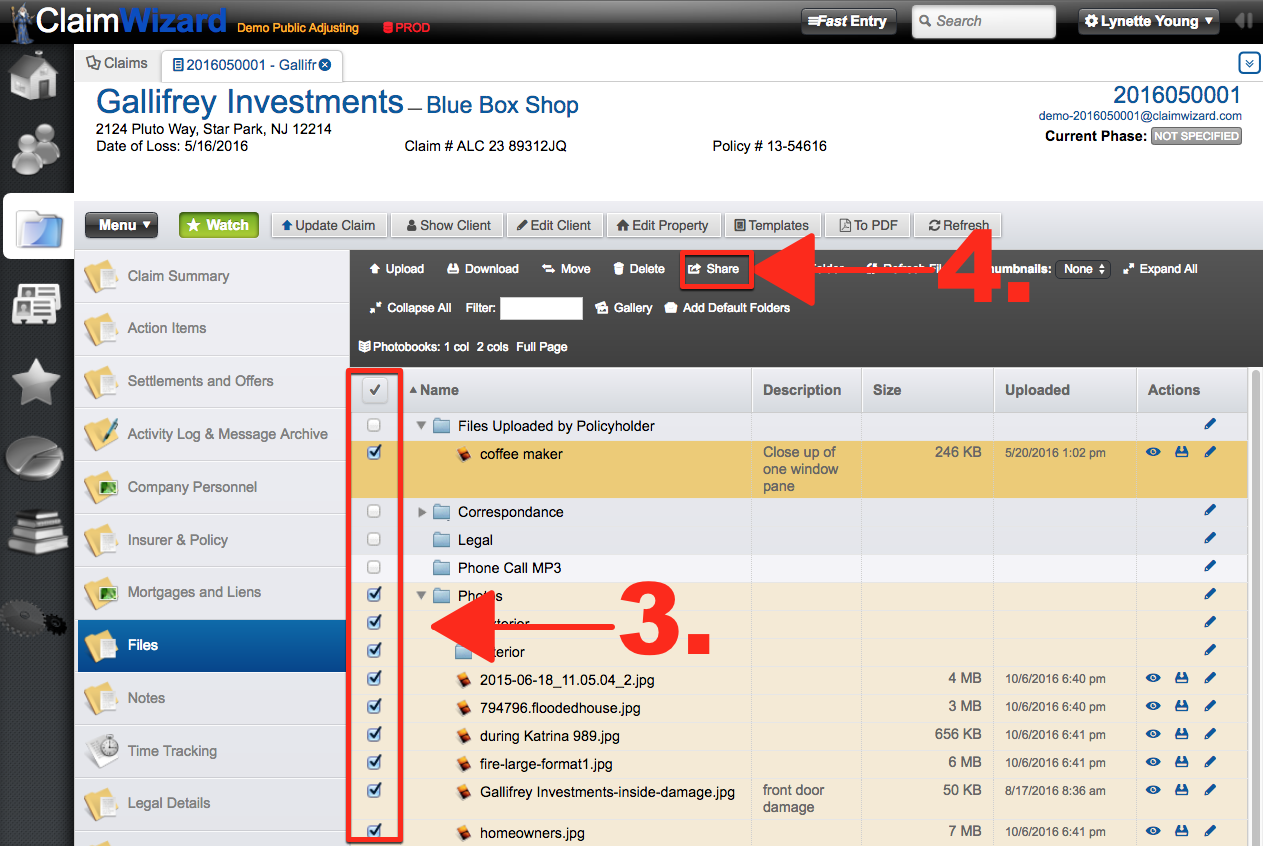This screenshot has width=1263, height=846.
Task: Click the Filter text field
Action: click(x=541, y=308)
